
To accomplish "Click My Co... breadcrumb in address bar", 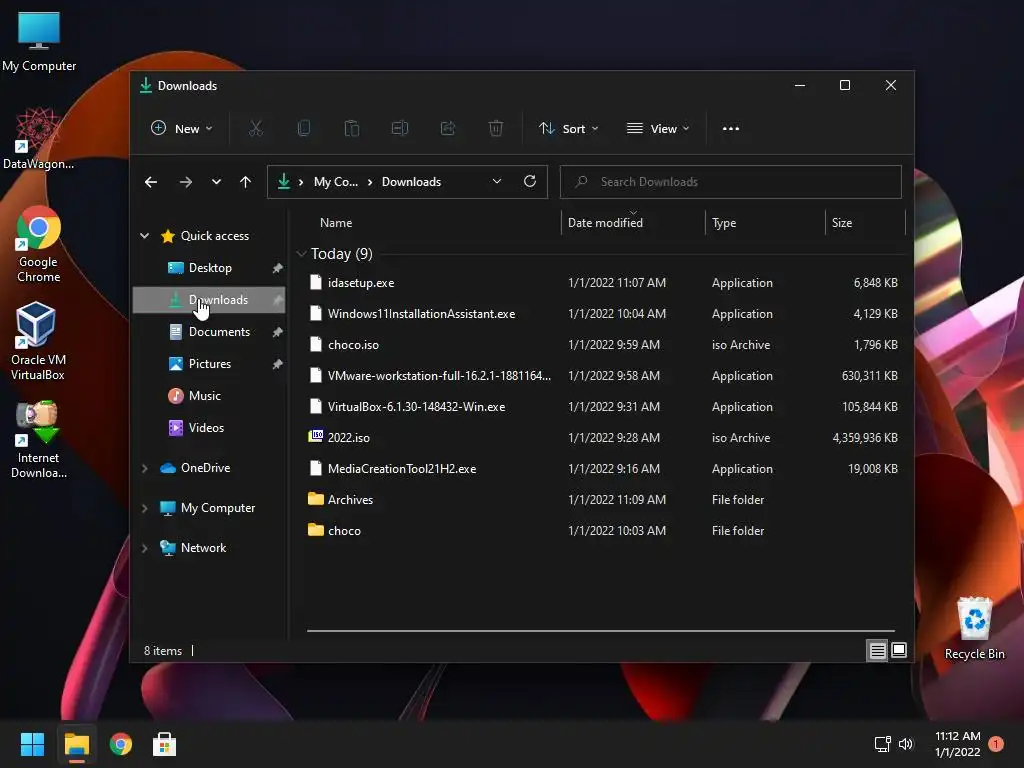I will tap(336, 182).
